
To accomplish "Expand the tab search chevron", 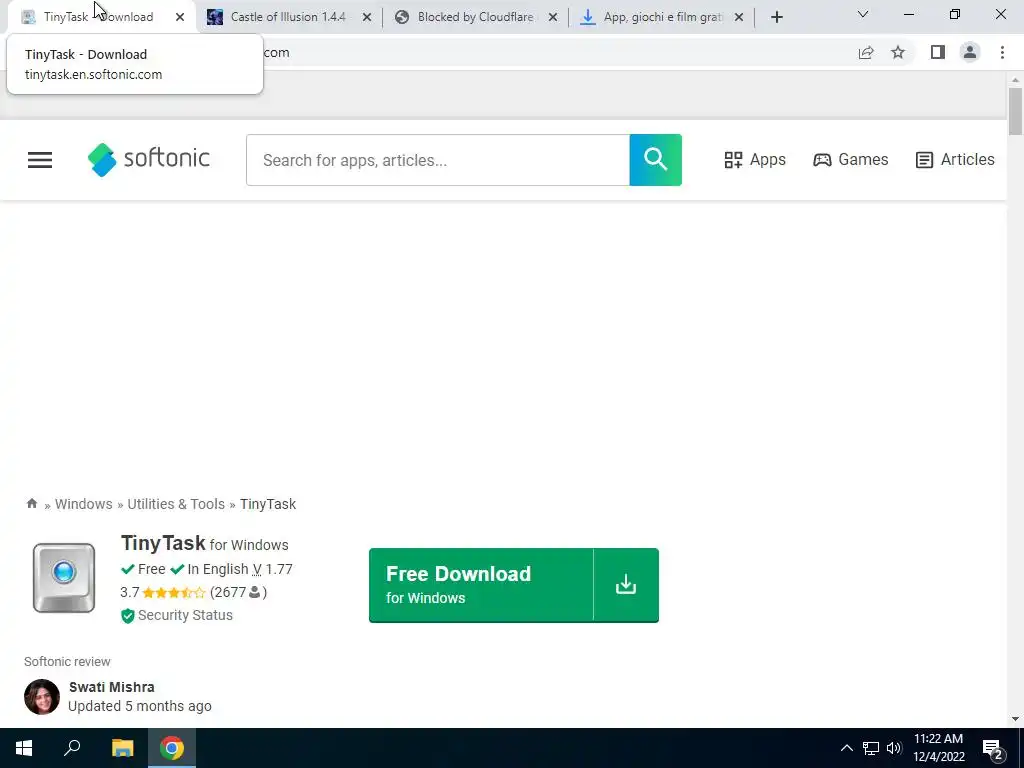I will point(863,14).
